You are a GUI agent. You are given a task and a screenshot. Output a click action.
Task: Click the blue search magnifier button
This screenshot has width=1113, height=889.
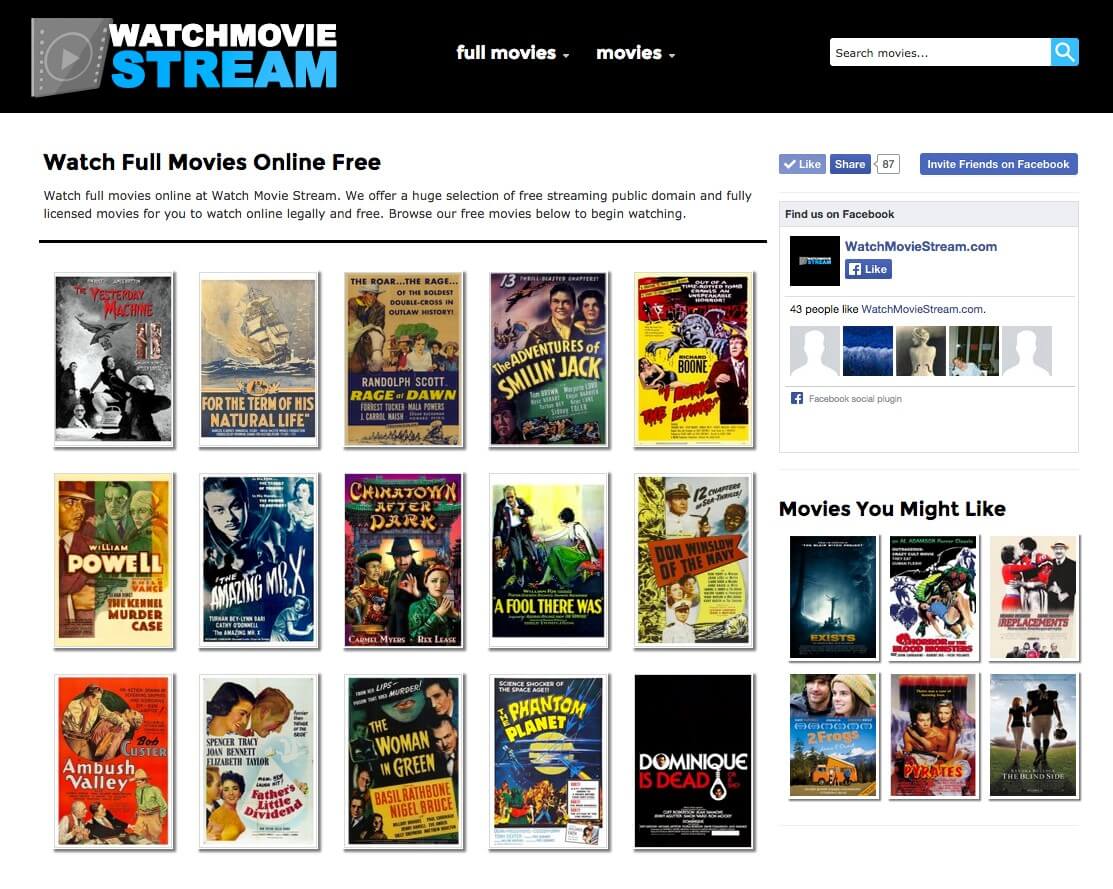[1064, 52]
